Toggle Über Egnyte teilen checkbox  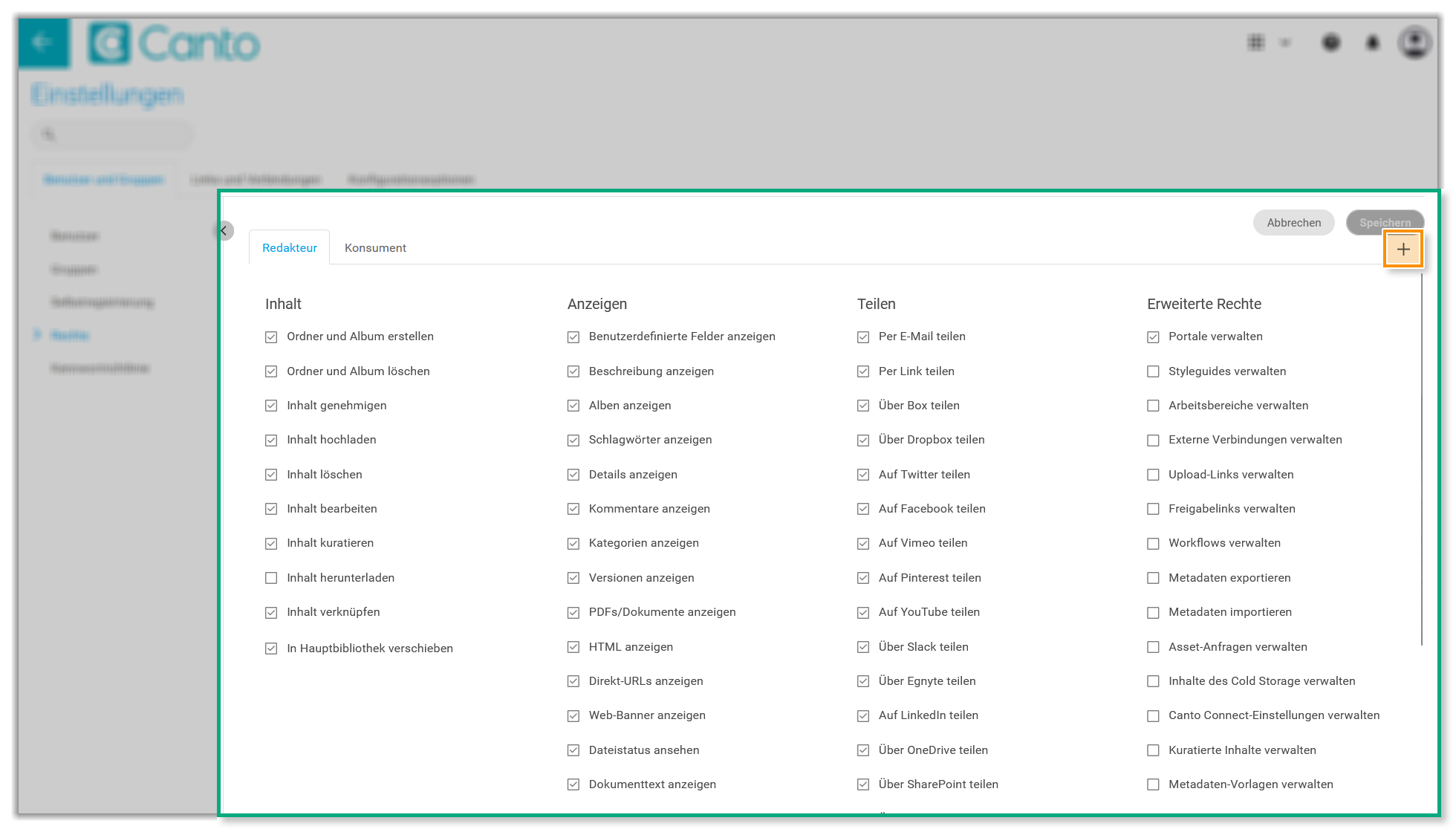click(863, 681)
